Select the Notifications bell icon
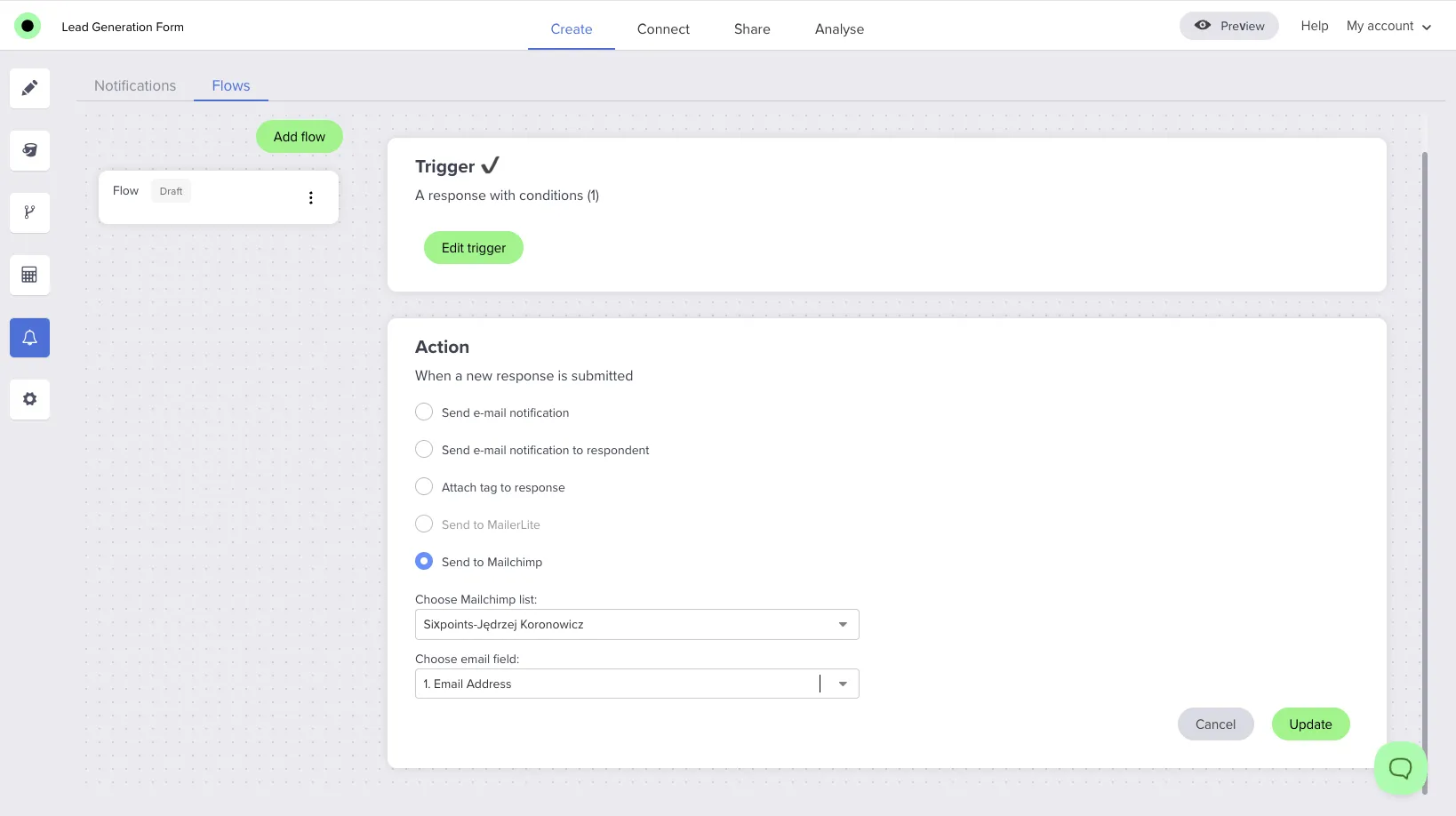The width and height of the screenshot is (1456, 816). pos(29,337)
